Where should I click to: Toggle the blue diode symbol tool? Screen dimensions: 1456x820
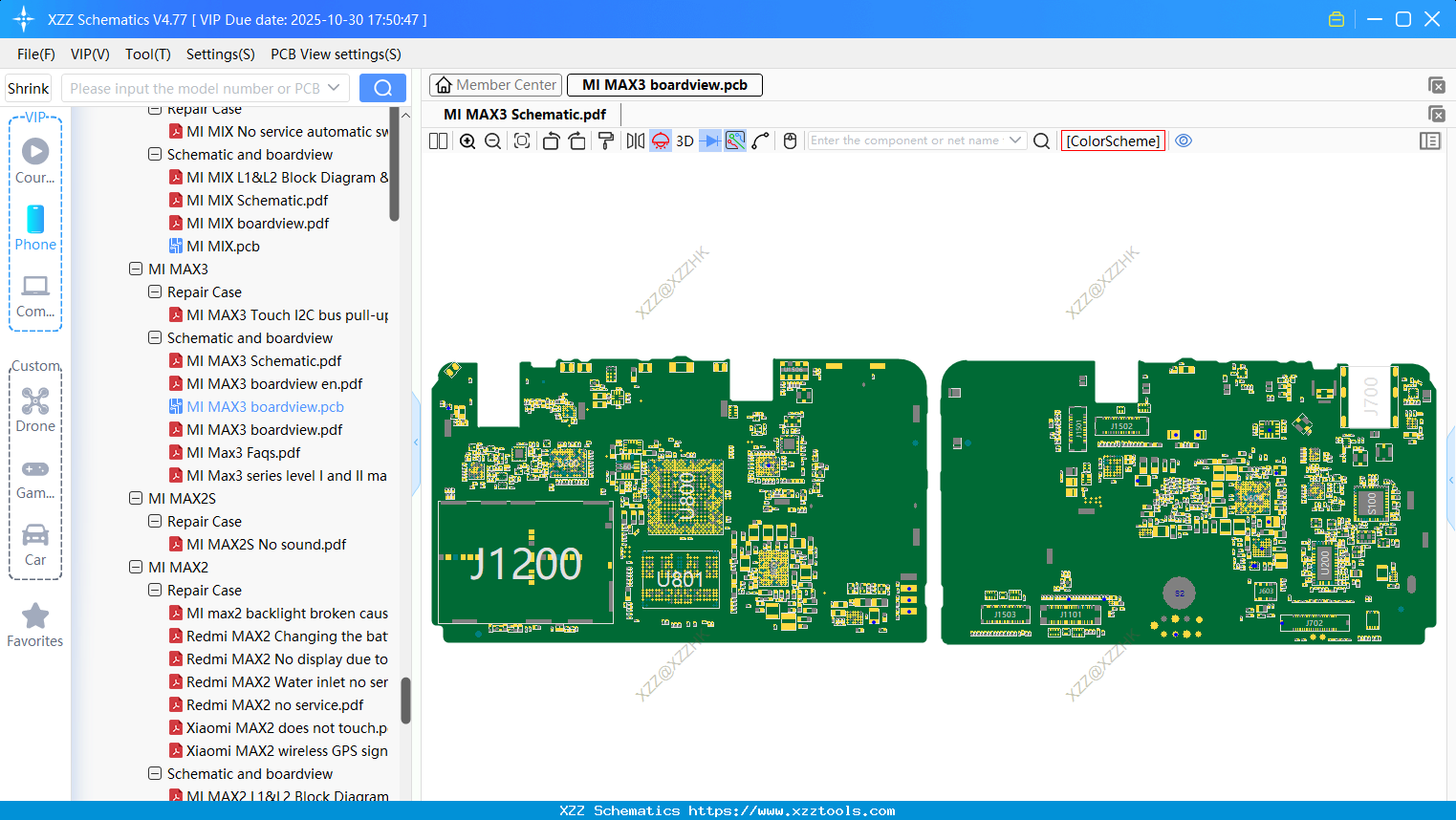(x=710, y=140)
